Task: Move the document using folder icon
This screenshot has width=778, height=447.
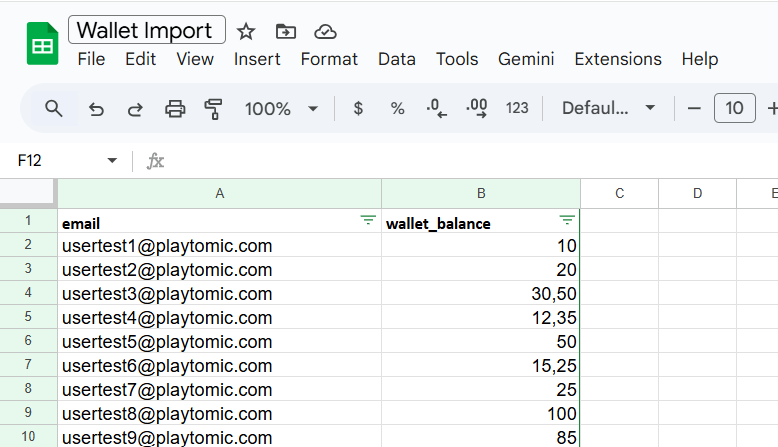Action: [285, 32]
